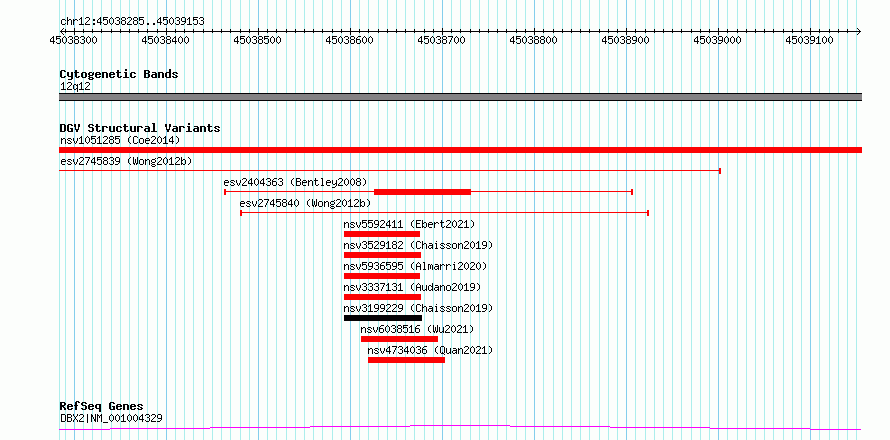Click the nsv4734036 (Quan2021) label

point(430,350)
